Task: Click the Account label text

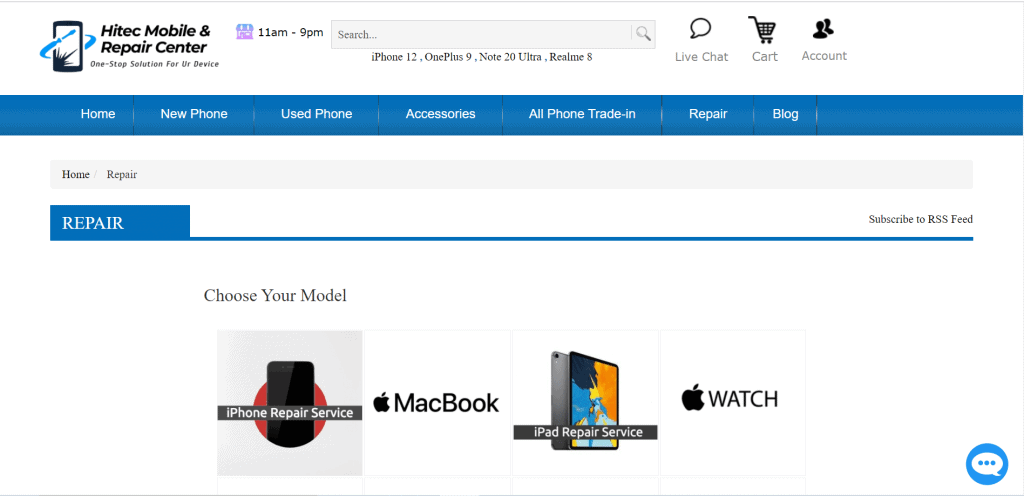Action: point(824,56)
